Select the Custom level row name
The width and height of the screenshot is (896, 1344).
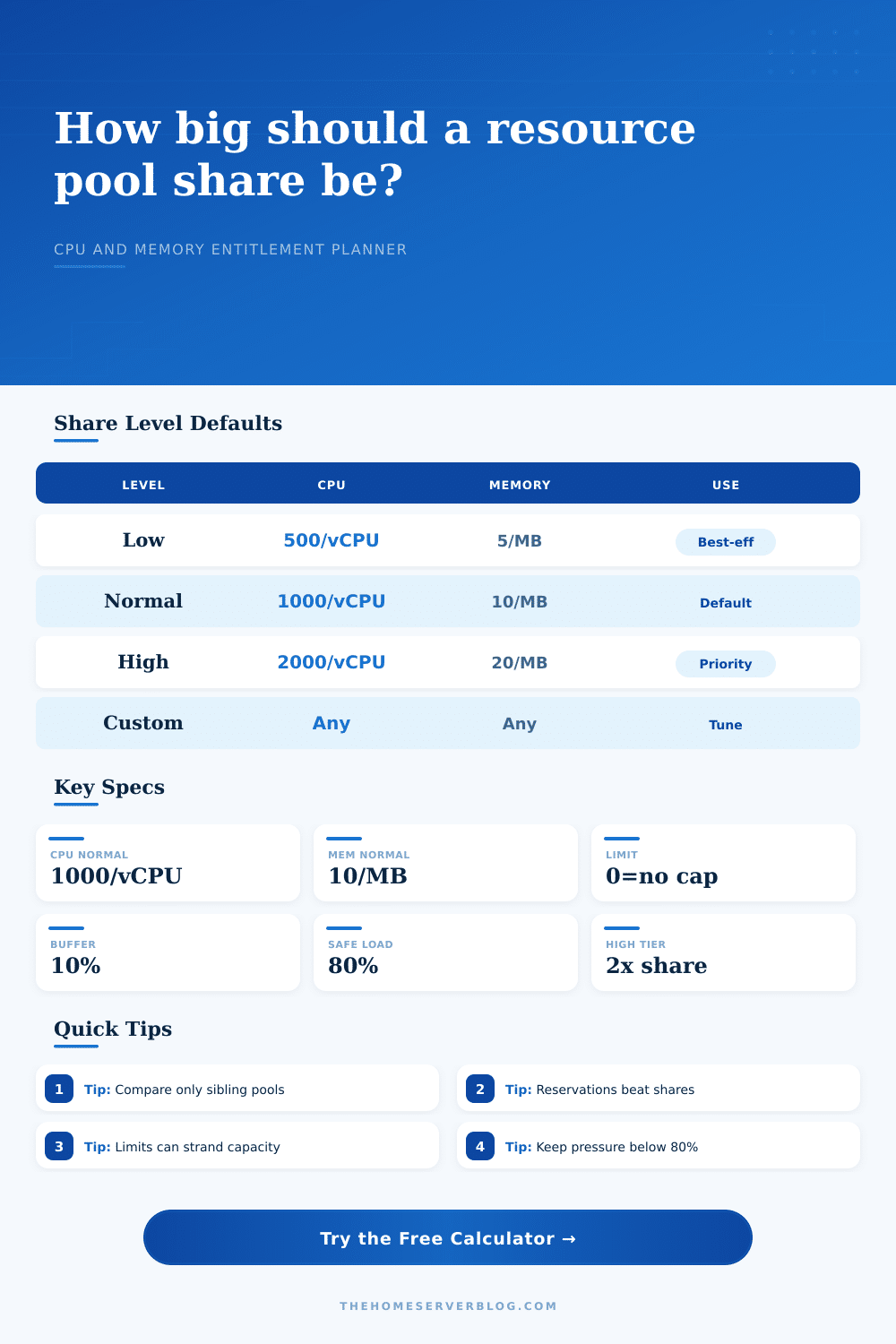click(x=143, y=723)
